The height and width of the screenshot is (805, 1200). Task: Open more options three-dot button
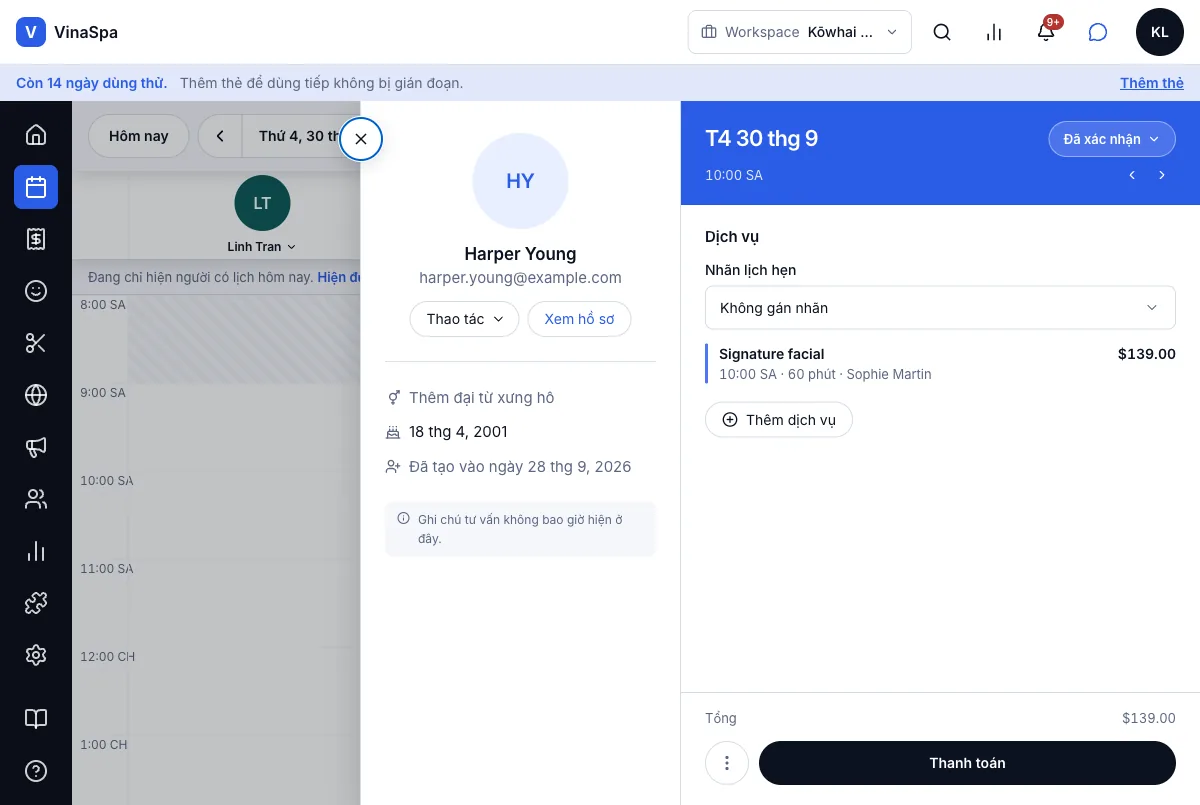click(x=727, y=763)
